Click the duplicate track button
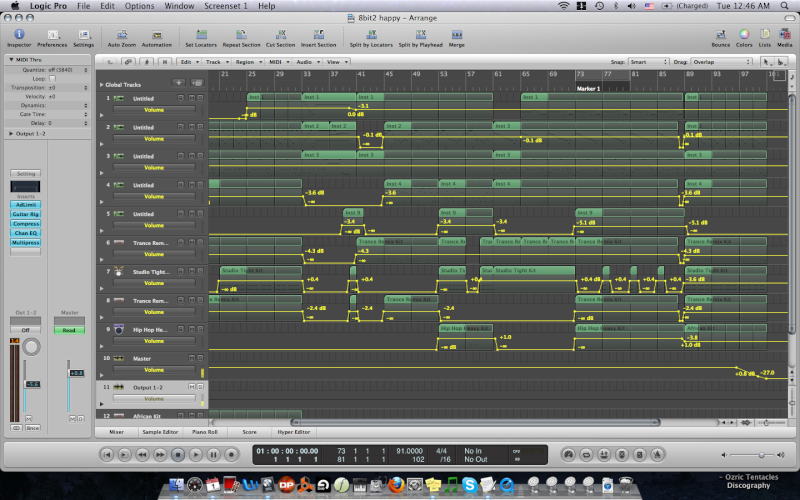This screenshot has width=800, height=500. point(197,83)
